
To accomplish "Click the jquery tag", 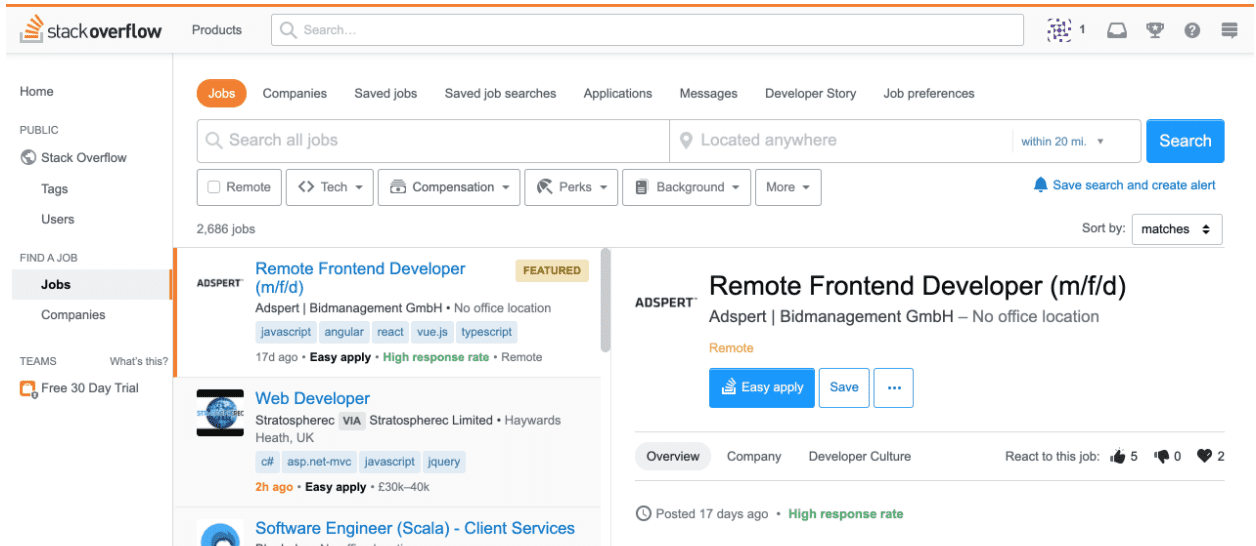I will 444,462.
